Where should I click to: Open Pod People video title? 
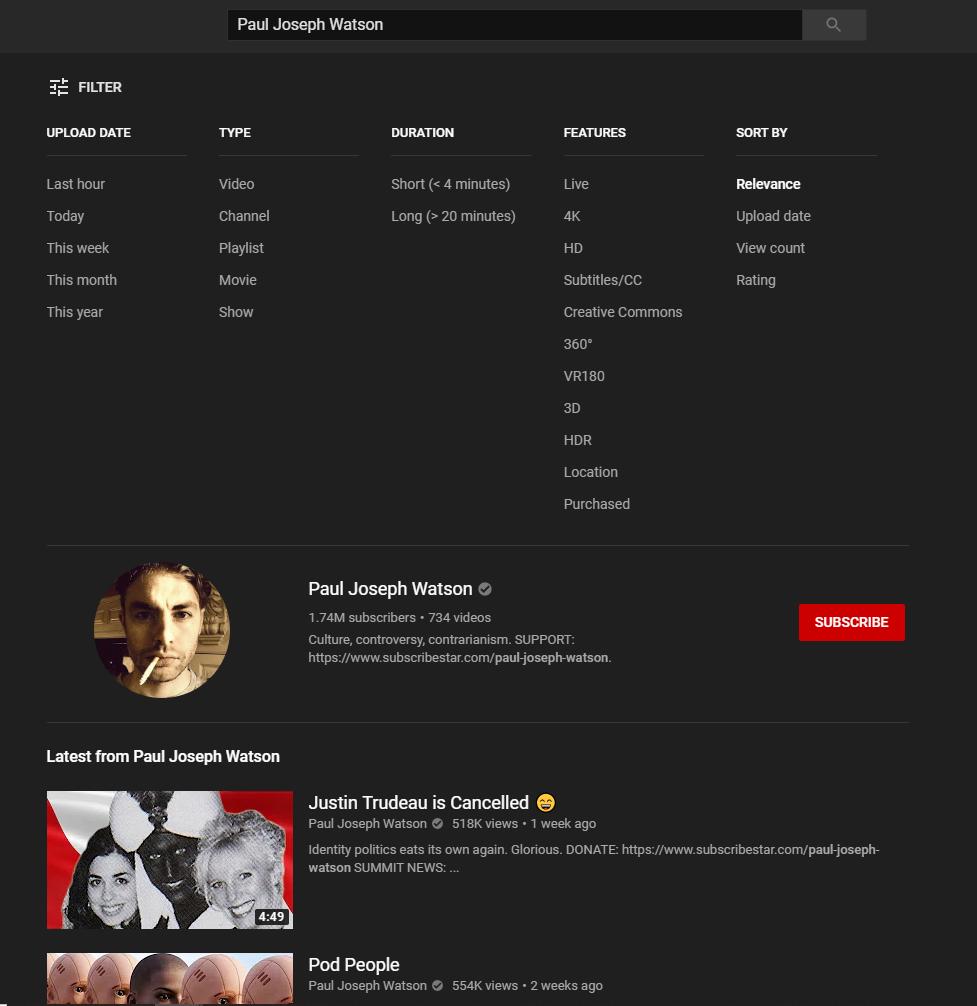(x=353, y=965)
